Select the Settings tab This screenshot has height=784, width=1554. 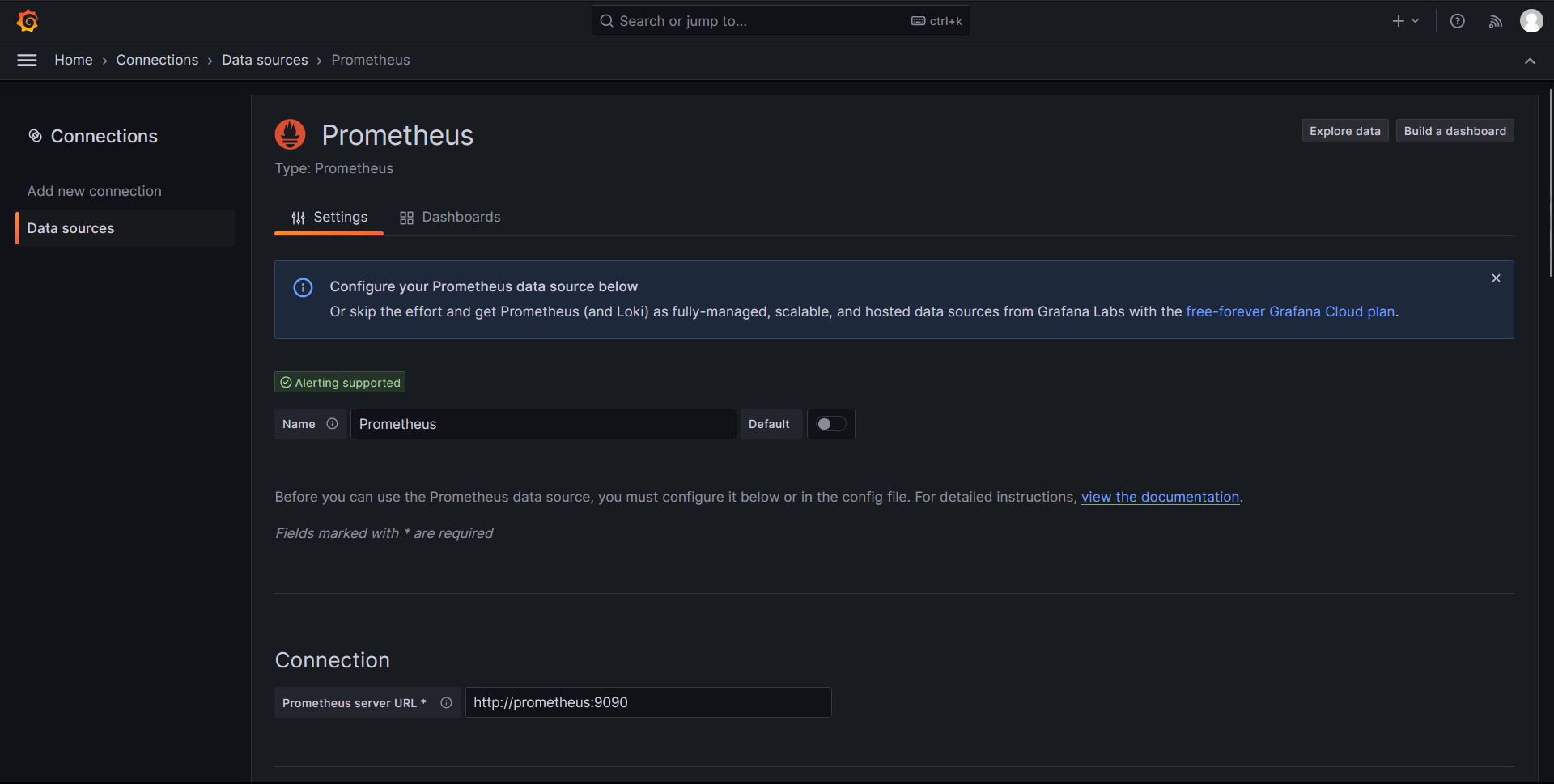pos(329,217)
